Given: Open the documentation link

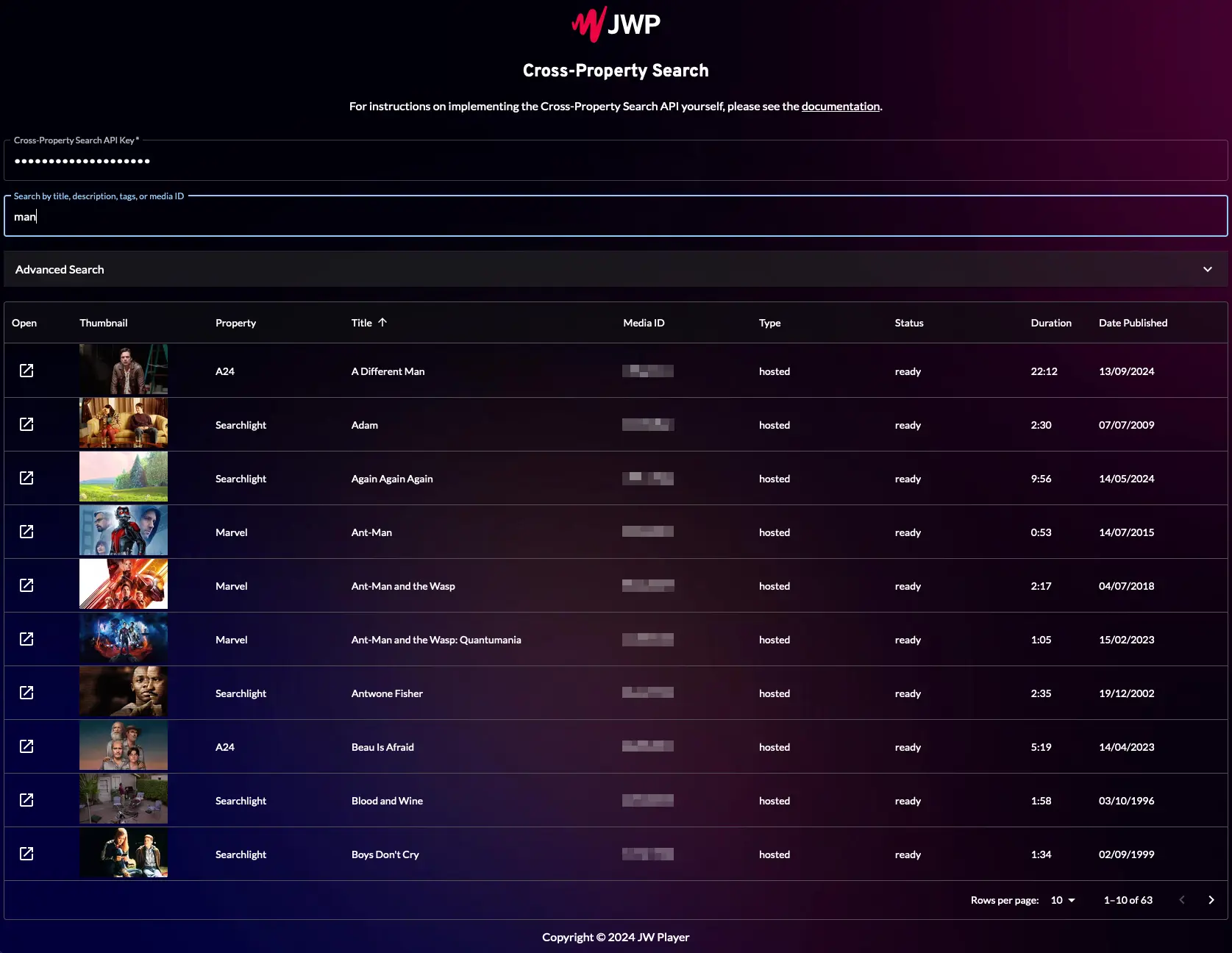Looking at the screenshot, I should [840, 107].
